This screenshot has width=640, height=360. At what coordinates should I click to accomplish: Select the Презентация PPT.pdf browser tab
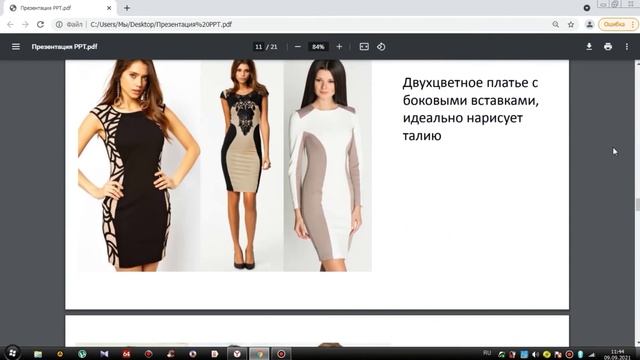(x=61, y=8)
